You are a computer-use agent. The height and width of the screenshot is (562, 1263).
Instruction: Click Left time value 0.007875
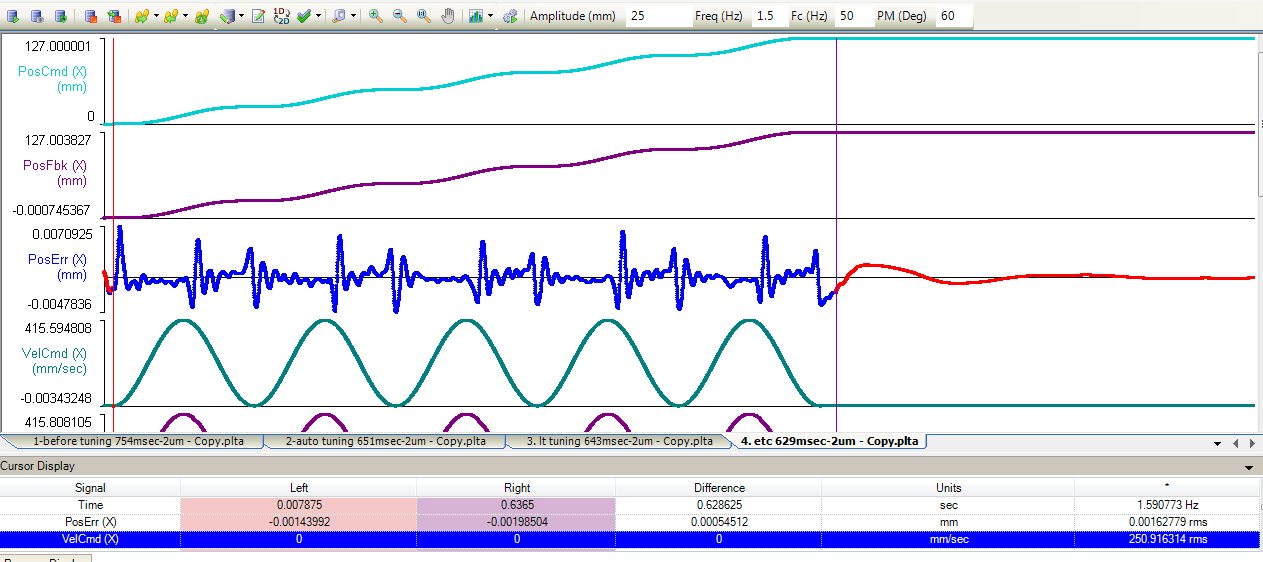coord(298,505)
